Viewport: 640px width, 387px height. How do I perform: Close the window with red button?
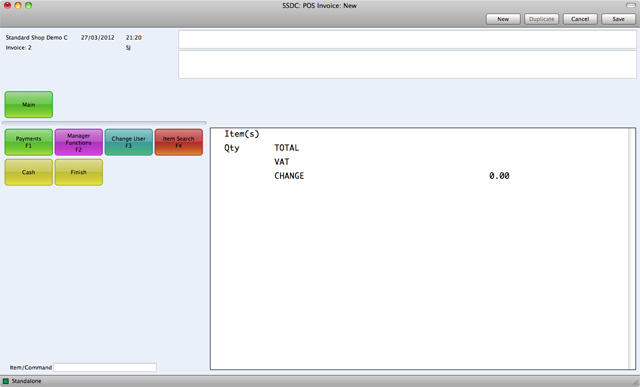7,5
